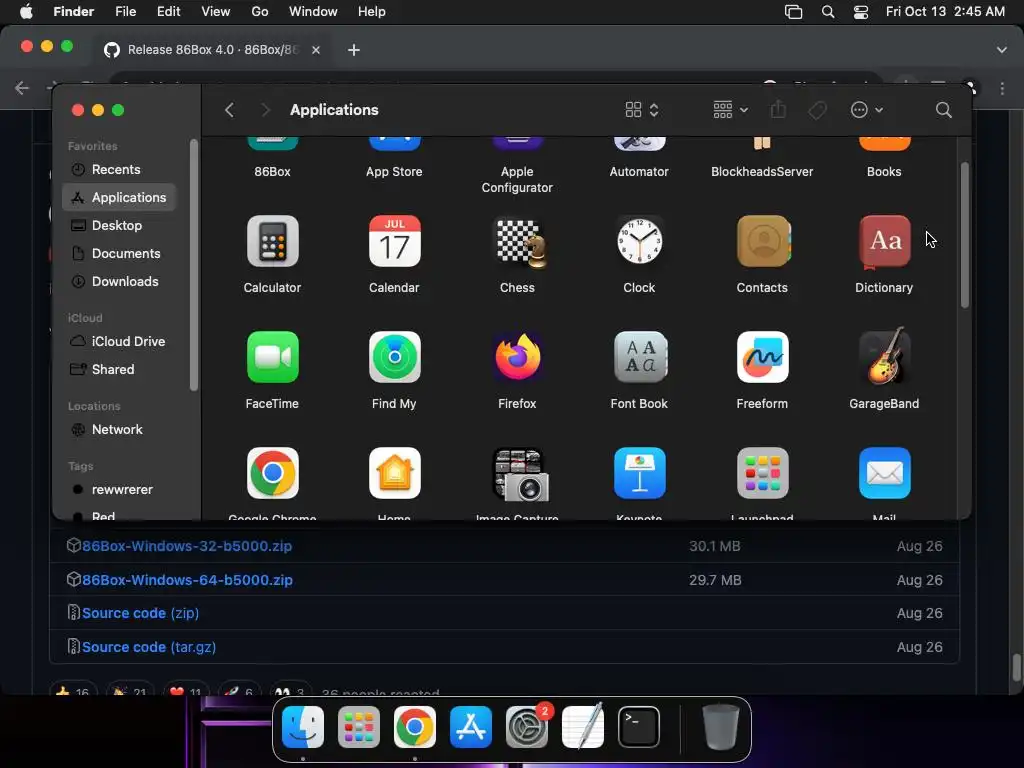Open the Clock app icon

[x=639, y=241]
